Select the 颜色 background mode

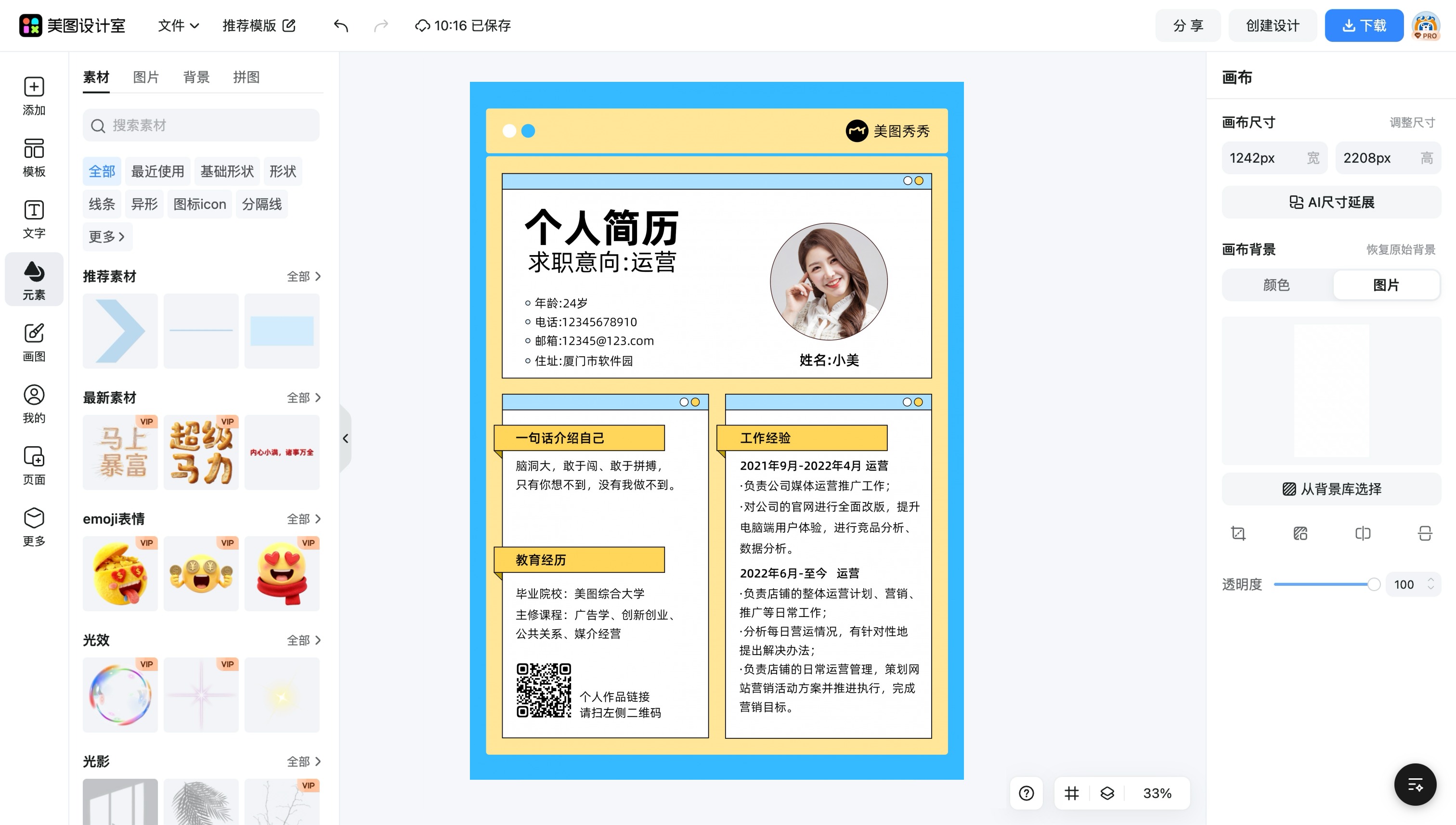tap(1276, 284)
